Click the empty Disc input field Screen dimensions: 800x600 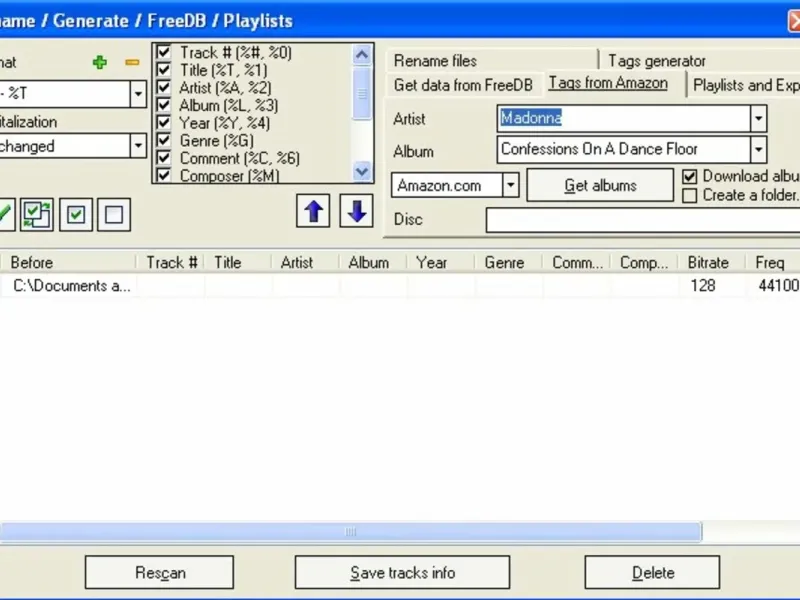click(643, 220)
